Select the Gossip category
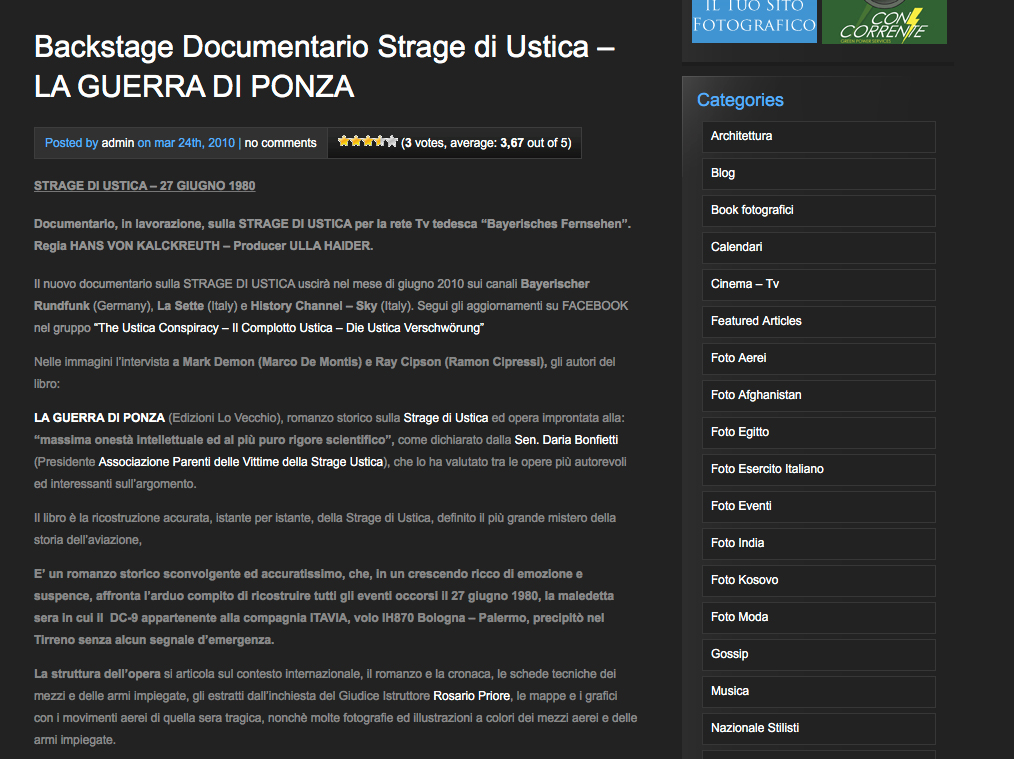Screen dimensions: 1014x759 tap(729, 654)
